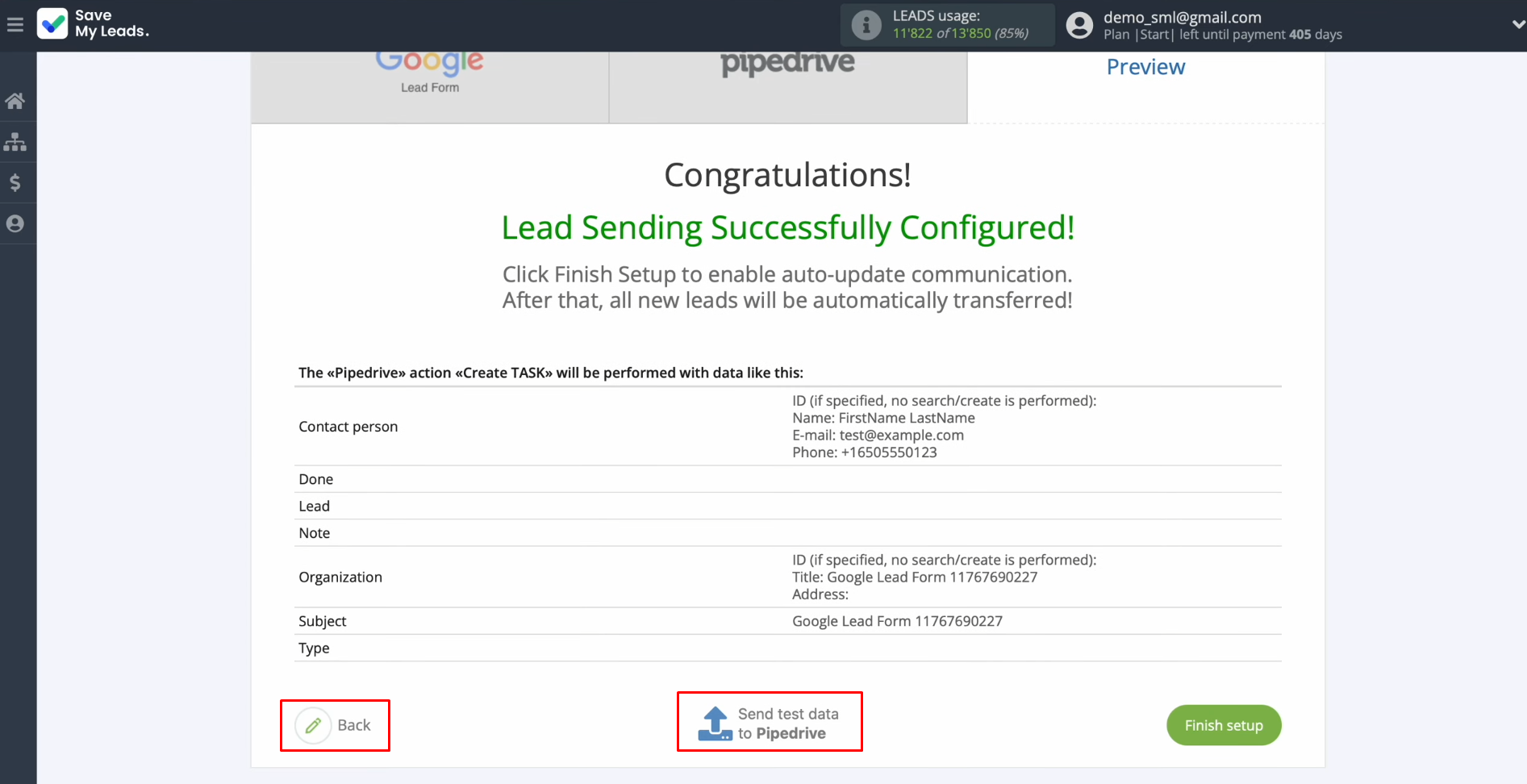The image size is (1527, 784).
Task: Click the demo_sml@gmail.com account name
Action: 1183,17
